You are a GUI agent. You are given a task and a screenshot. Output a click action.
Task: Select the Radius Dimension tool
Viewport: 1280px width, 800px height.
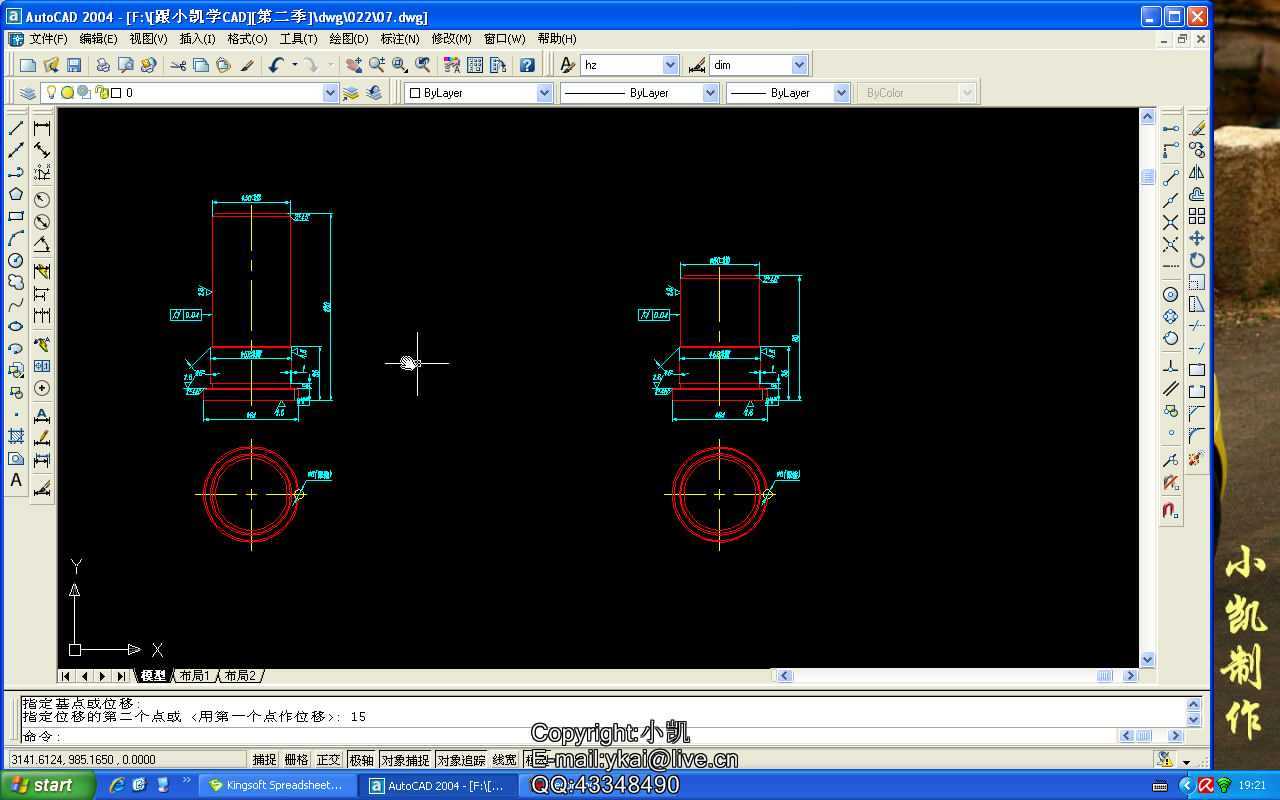[42, 199]
